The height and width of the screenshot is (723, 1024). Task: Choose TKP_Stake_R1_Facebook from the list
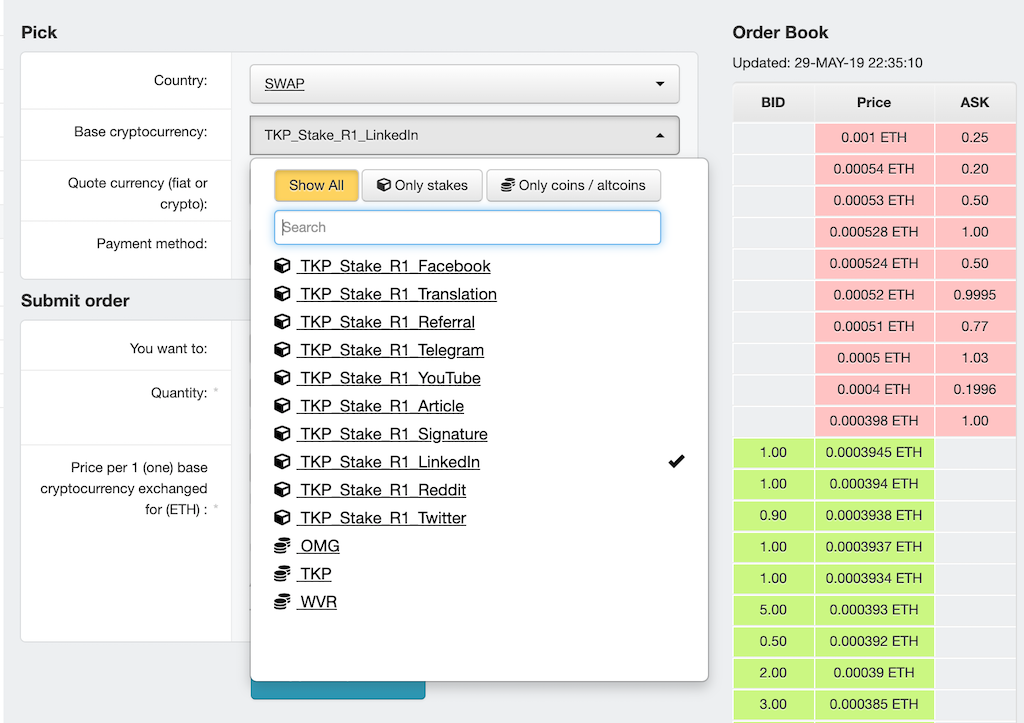point(394,266)
